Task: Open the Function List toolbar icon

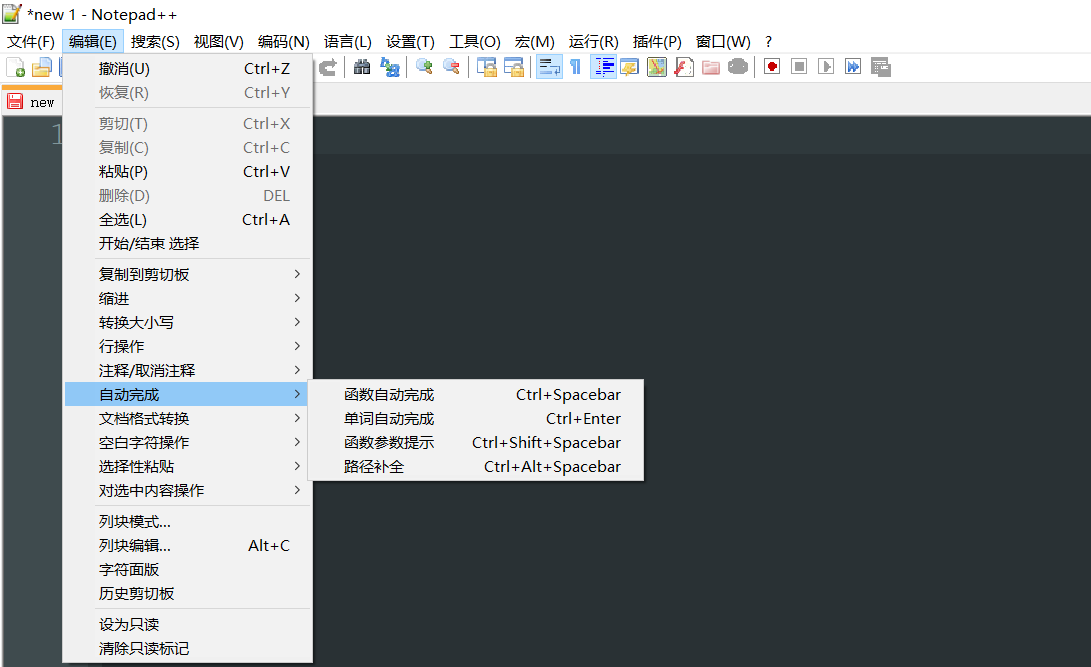Action: pos(684,67)
